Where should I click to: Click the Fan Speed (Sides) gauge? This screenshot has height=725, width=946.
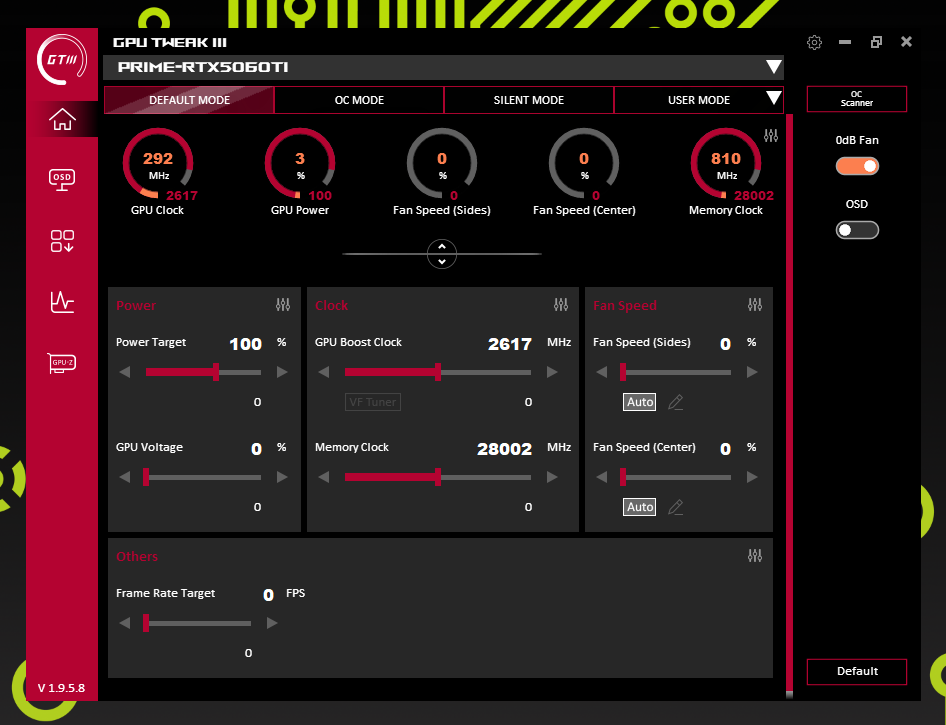coord(442,163)
